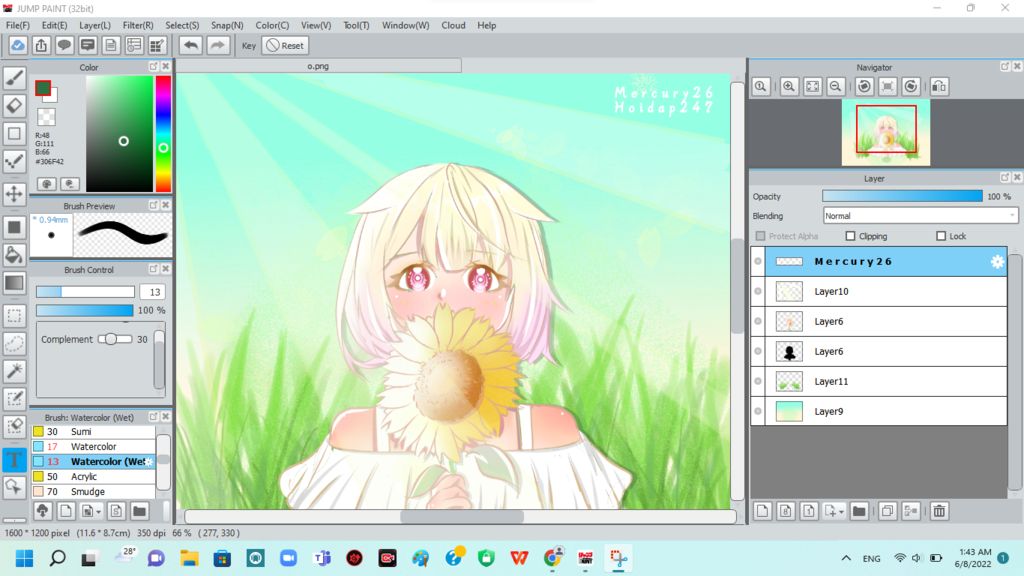The image size is (1024, 576).
Task: Click the export/share icon in toolbar
Action: [41, 45]
